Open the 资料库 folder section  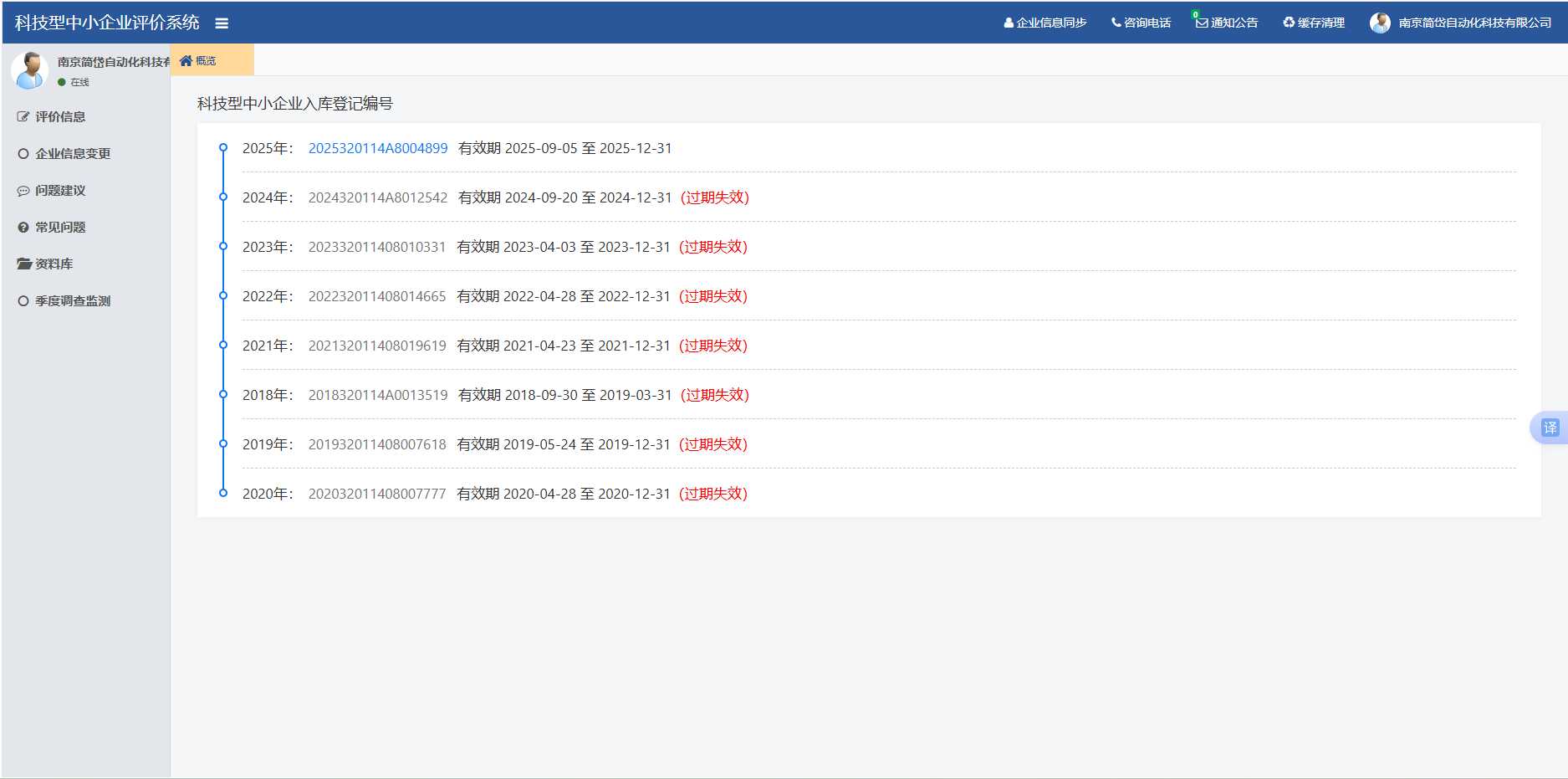point(54,264)
